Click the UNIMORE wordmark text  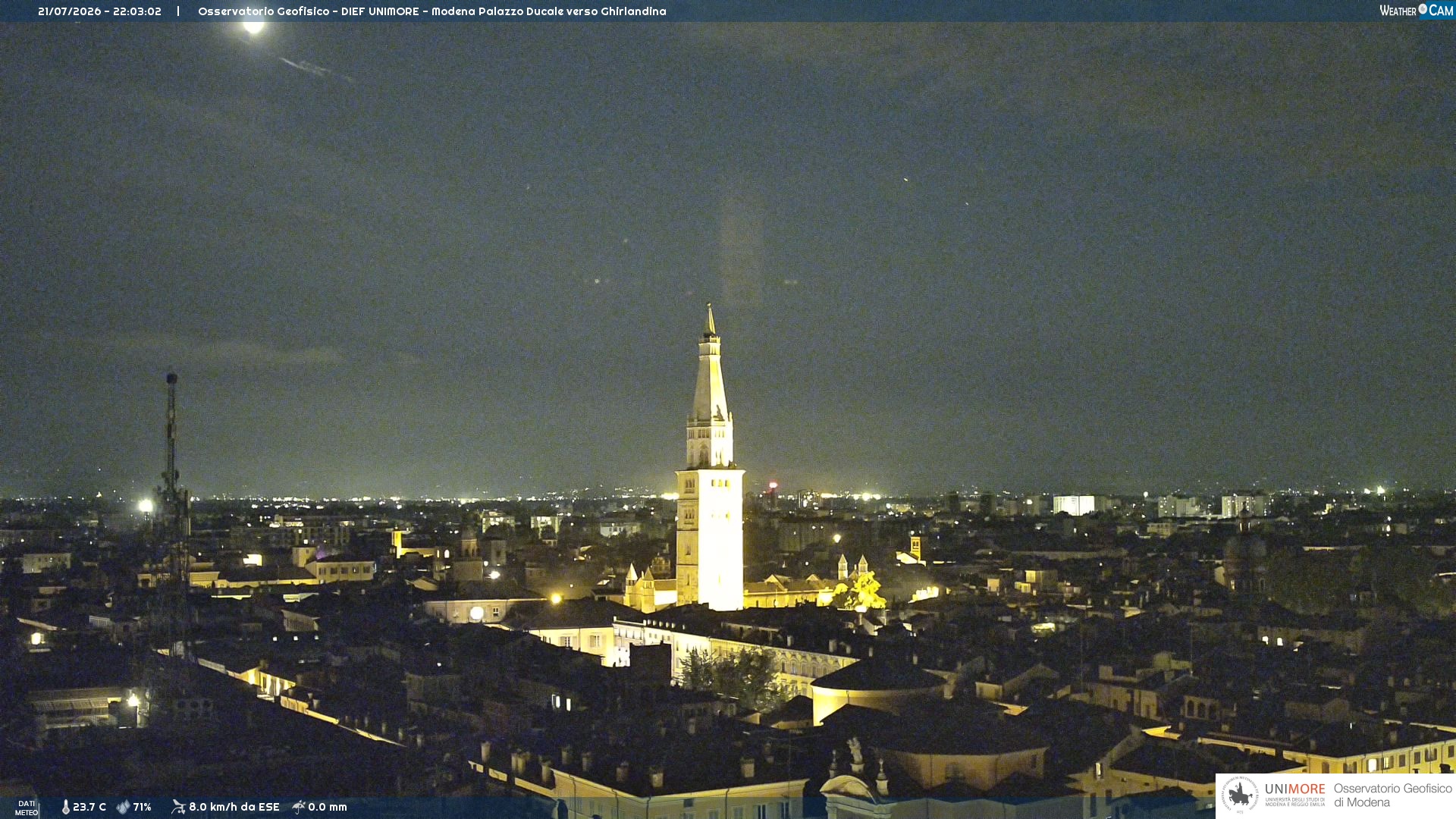(x=1295, y=789)
